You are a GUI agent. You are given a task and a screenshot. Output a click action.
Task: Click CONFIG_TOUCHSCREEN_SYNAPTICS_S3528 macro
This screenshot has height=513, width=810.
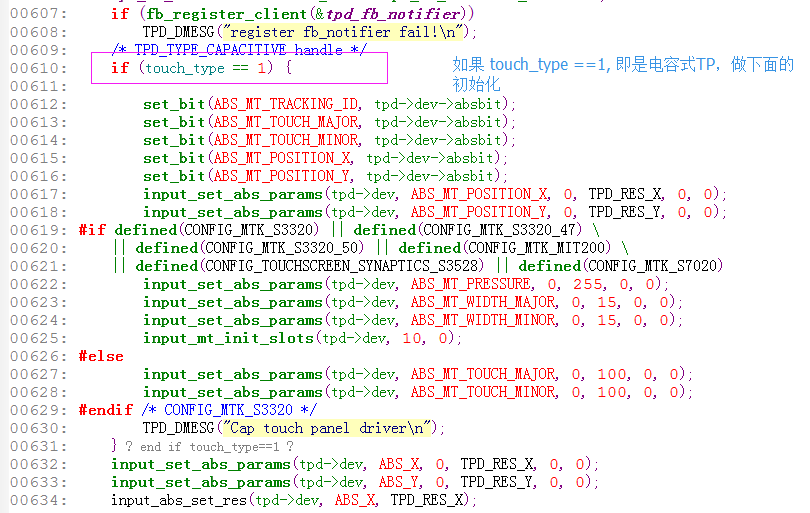click(x=341, y=266)
